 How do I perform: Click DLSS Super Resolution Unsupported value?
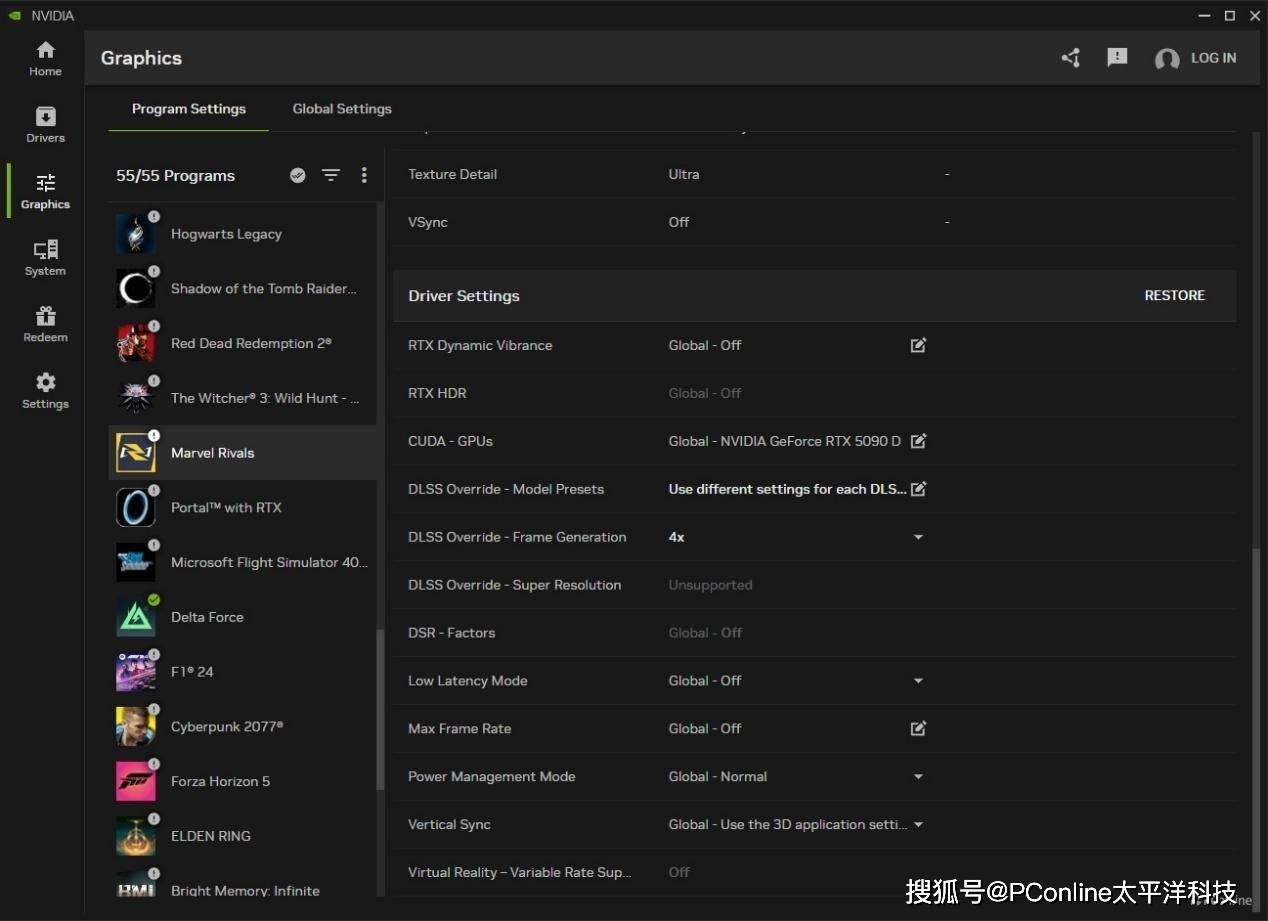click(x=710, y=585)
